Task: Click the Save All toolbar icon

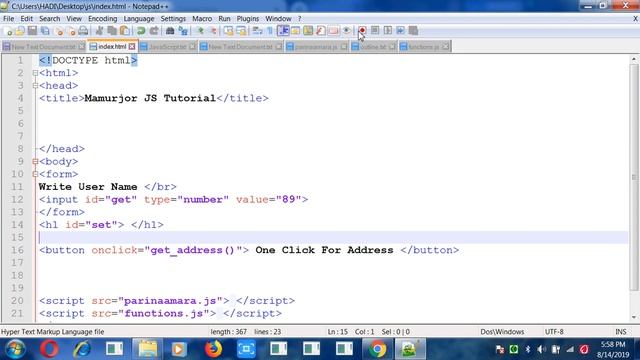Action: click(45, 31)
